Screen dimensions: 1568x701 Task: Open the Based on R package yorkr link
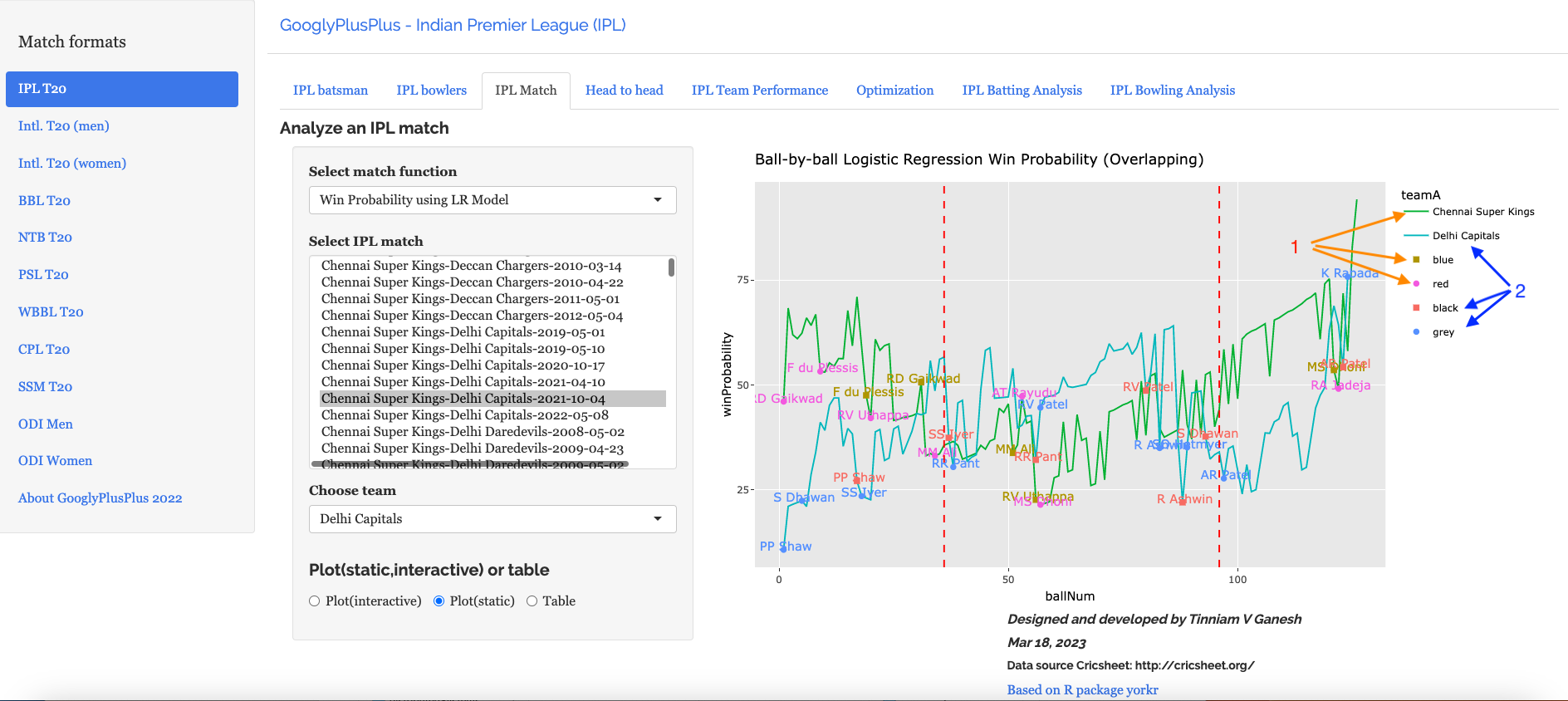pyautogui.click(x=1082, y=690)
